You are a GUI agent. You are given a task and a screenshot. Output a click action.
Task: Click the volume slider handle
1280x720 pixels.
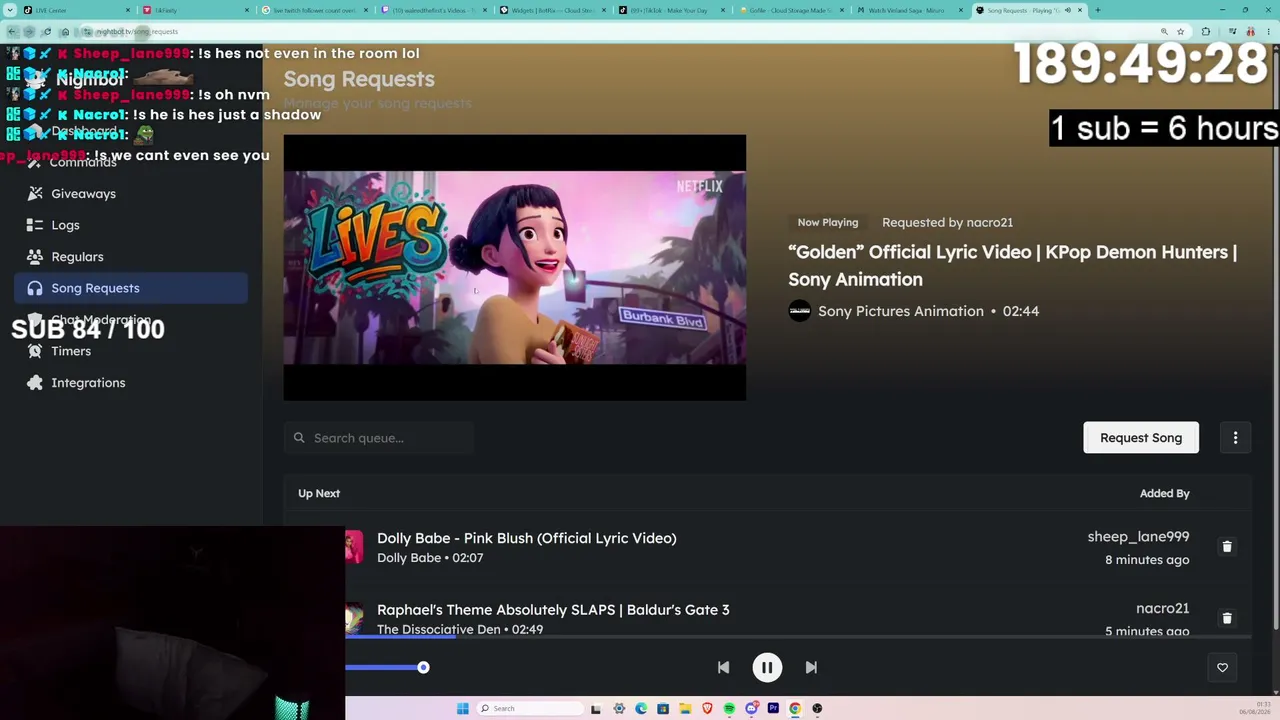(x=423, y=667)
